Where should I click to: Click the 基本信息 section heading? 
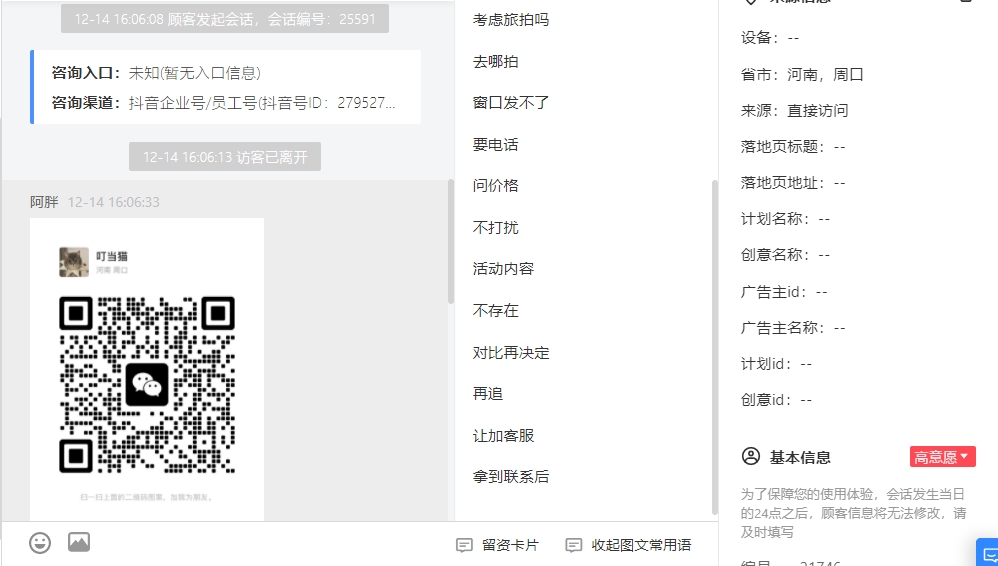(800, 457)
